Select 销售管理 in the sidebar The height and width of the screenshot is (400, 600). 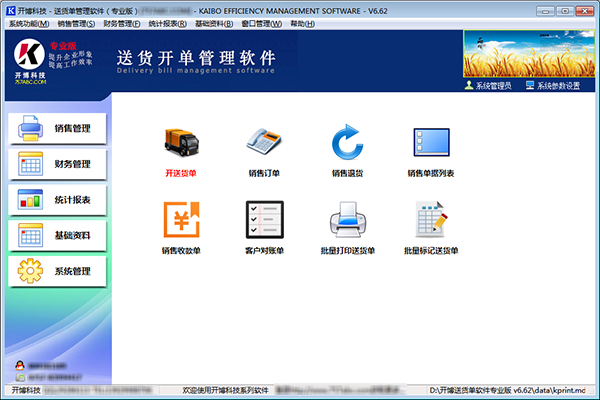pos(56,128)
